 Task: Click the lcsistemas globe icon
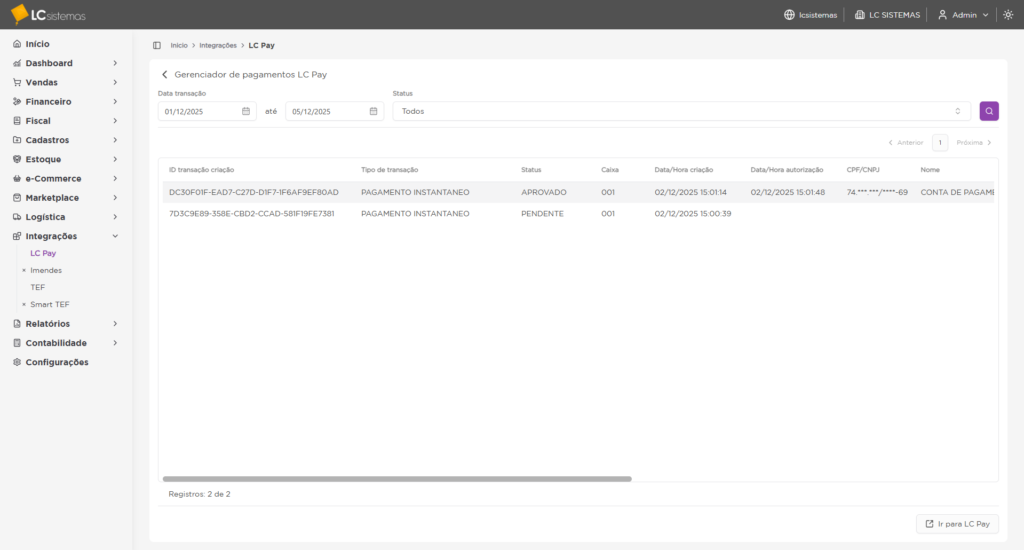tap(789, 15)
